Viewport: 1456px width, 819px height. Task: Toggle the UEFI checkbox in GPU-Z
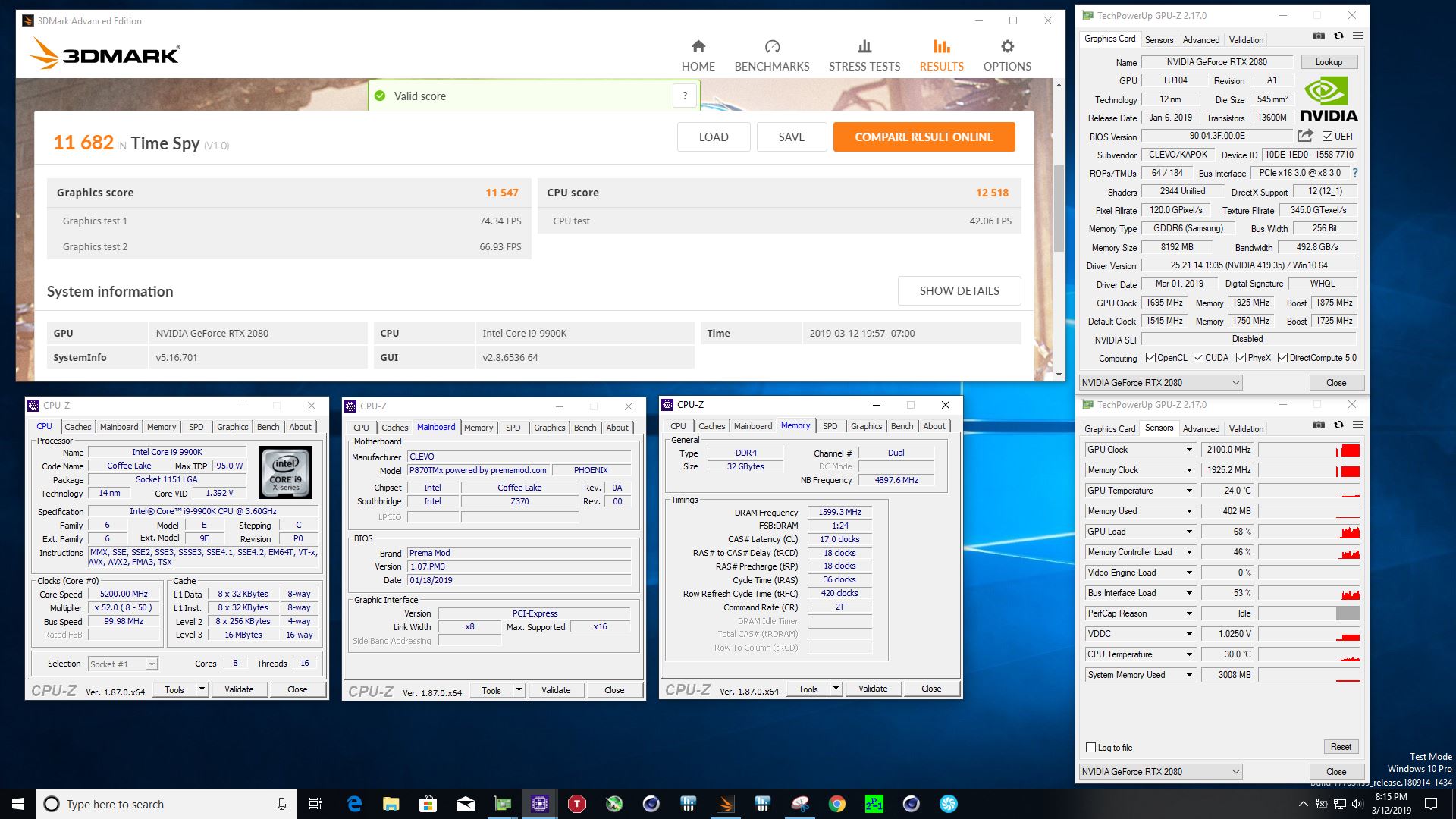coord(1327,136)
